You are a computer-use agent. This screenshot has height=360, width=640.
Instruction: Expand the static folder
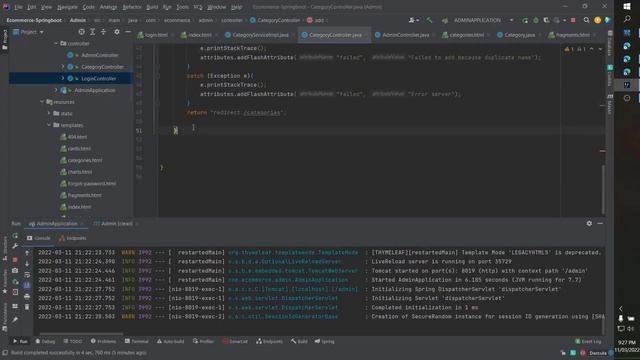tap(49, 113)
